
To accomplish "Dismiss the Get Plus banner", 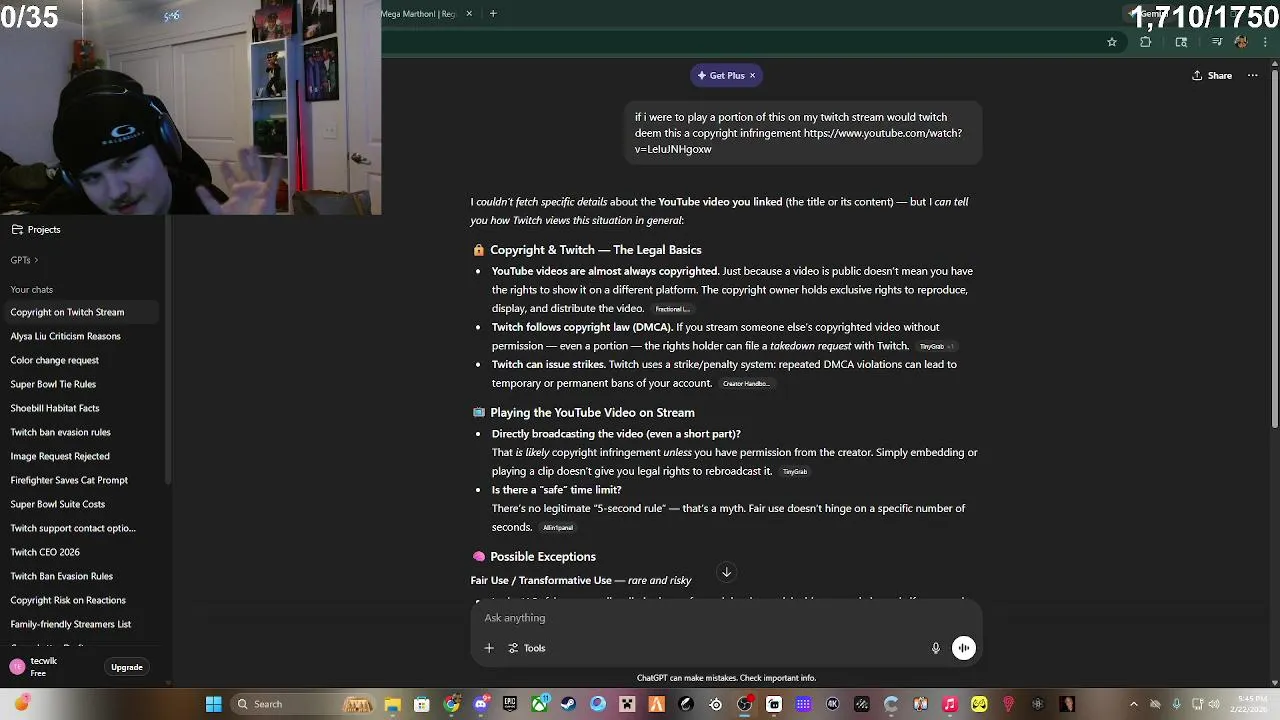I will click(x=752, y=75).
